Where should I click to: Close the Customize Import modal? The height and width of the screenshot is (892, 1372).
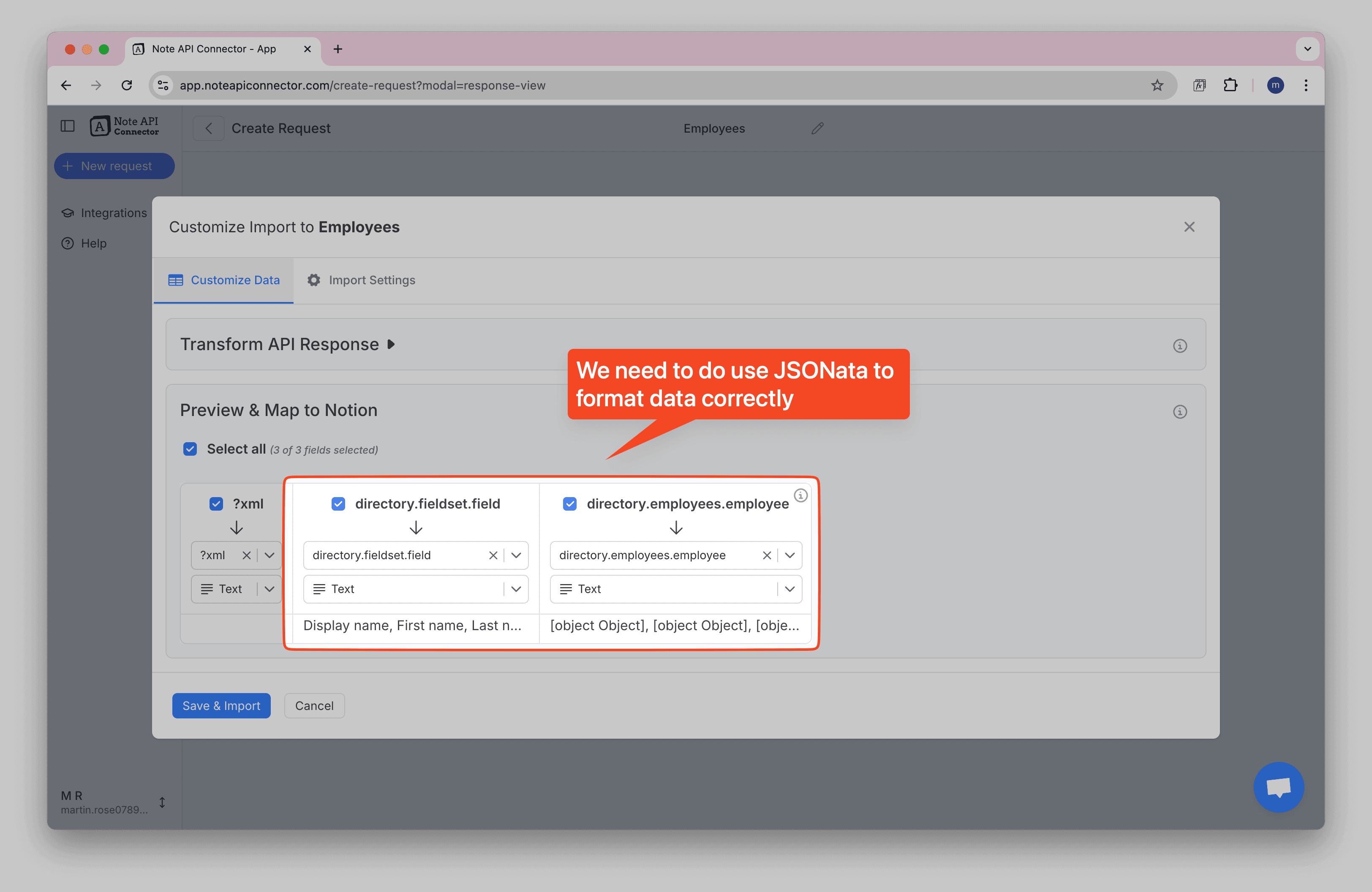[1189, 227]
